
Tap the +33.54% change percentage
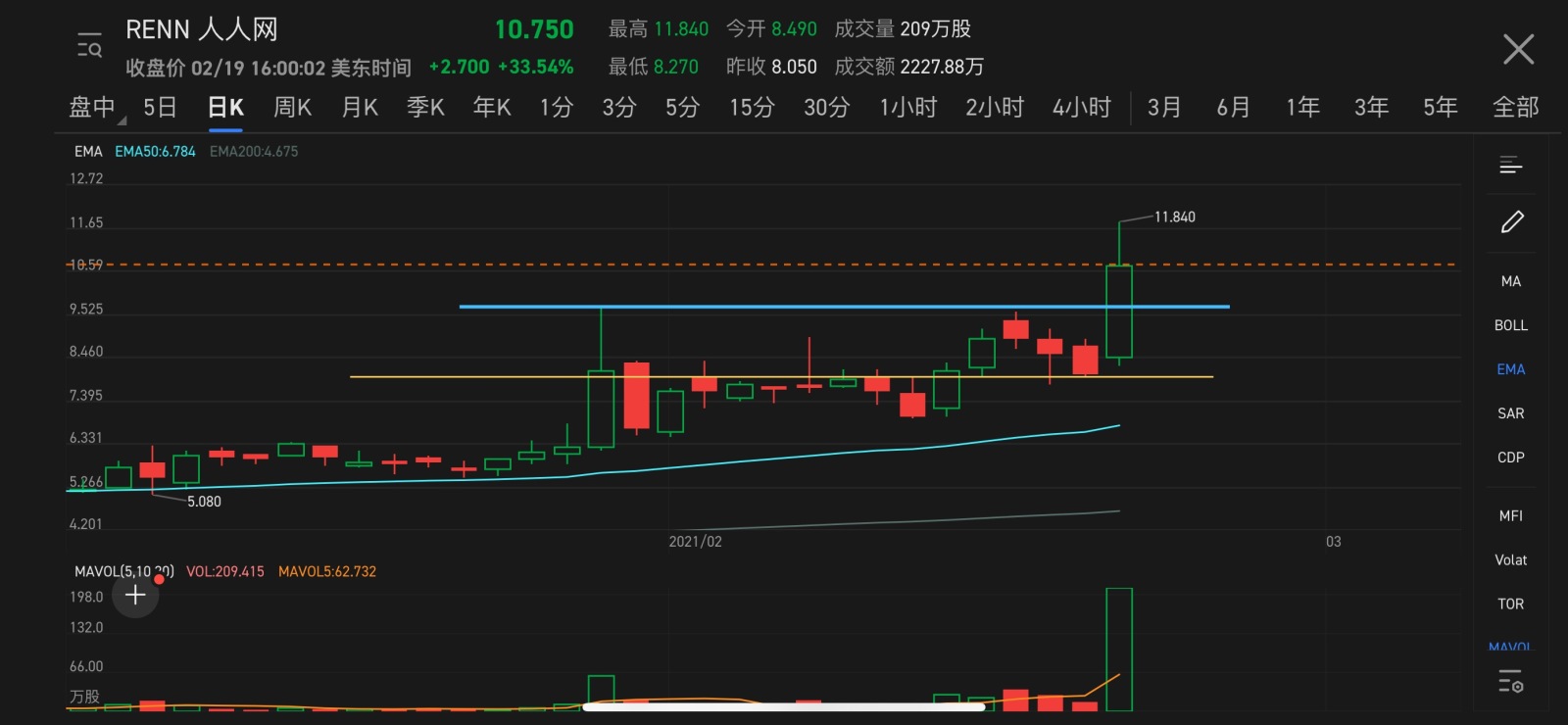(x=536, y=67)
